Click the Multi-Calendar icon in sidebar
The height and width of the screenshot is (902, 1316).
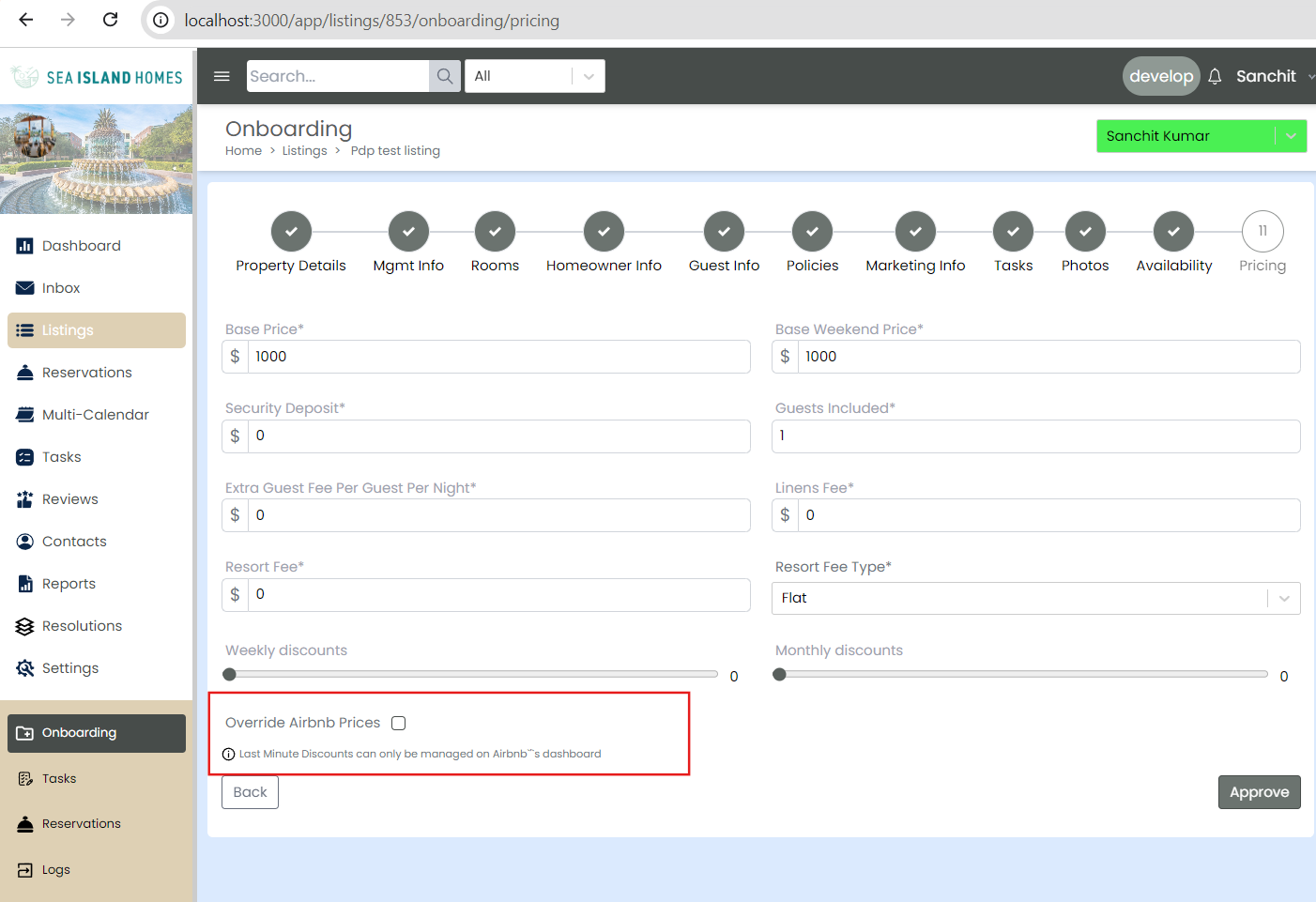(25, 415)
